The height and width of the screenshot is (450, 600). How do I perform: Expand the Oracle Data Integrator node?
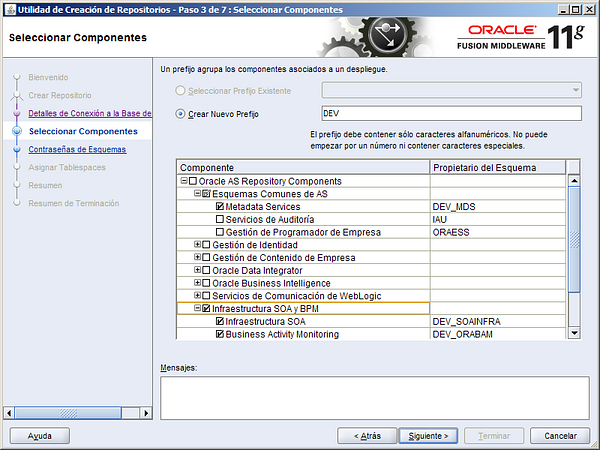tap(197, 271)
